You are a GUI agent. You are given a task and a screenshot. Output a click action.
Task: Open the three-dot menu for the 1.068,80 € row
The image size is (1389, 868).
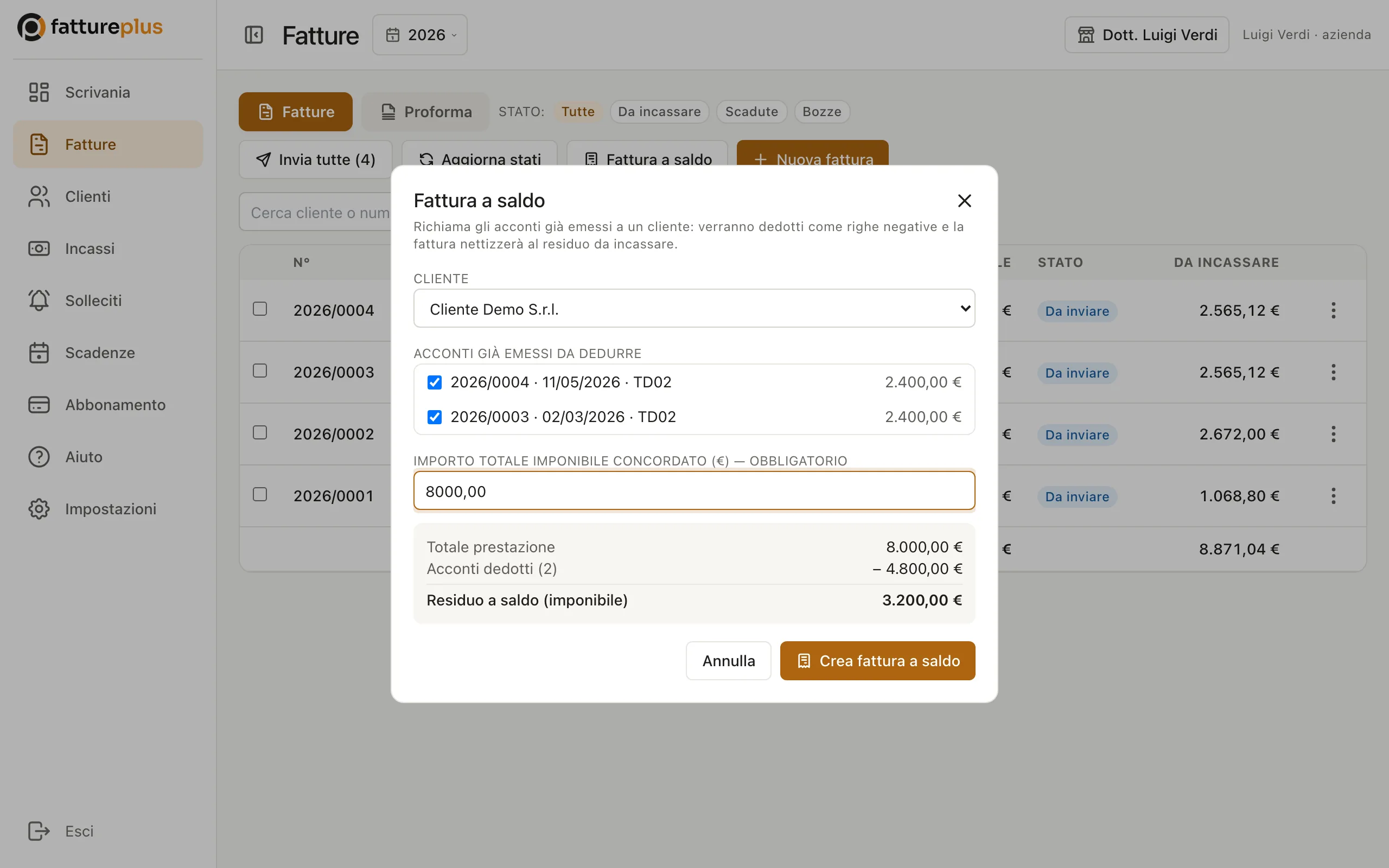[x=1333, y=496]
